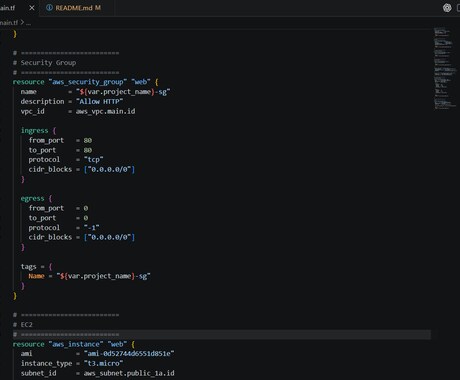Click the protocol = "tcp" line

[66, 160]
